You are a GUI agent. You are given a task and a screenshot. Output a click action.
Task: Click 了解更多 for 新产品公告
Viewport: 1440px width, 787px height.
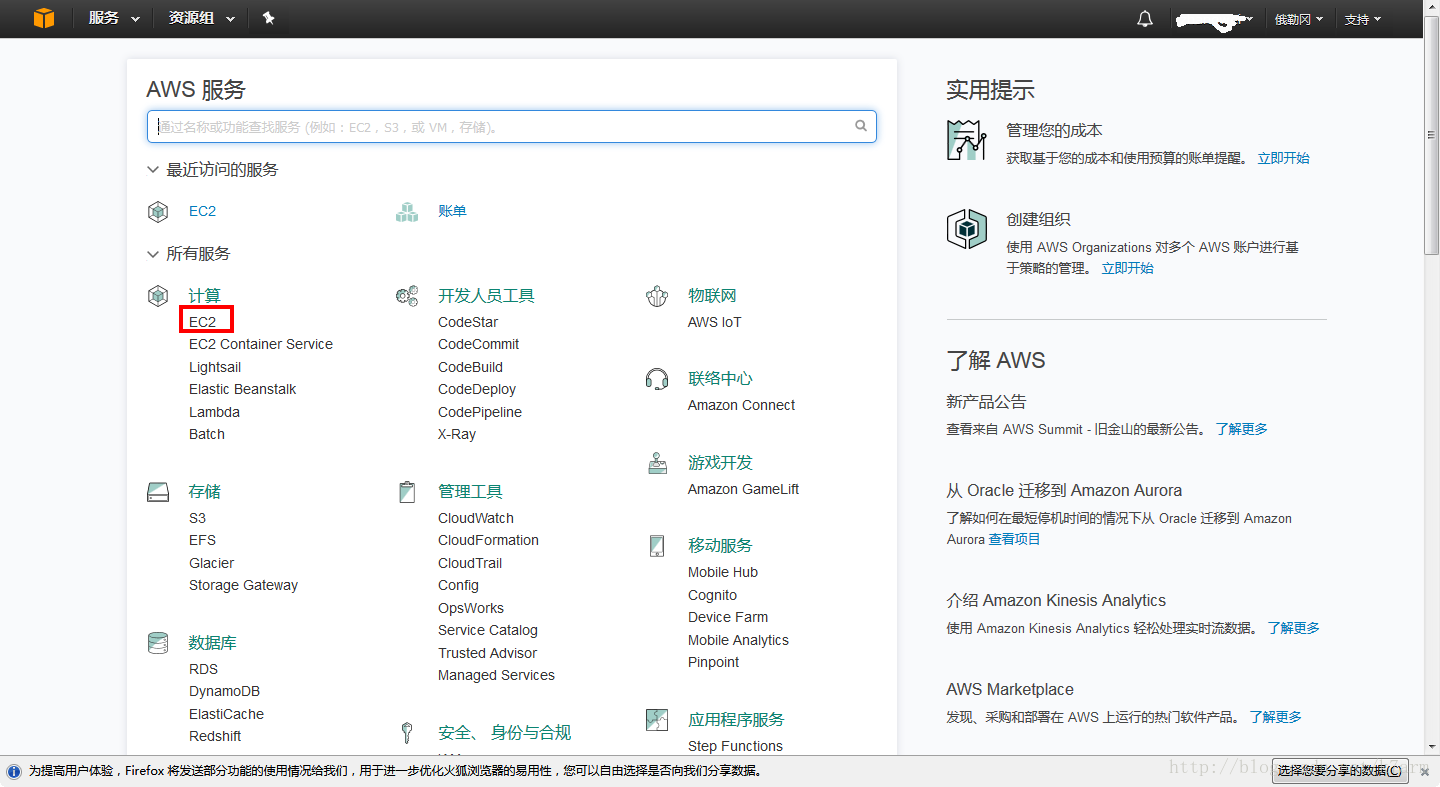coord(1241,429)
